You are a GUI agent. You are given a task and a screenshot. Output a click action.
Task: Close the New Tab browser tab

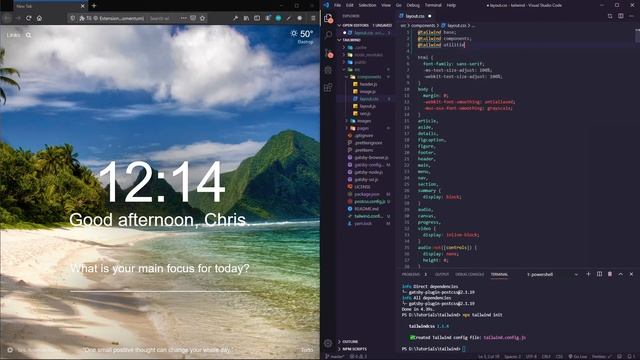[x=82, y=6]
